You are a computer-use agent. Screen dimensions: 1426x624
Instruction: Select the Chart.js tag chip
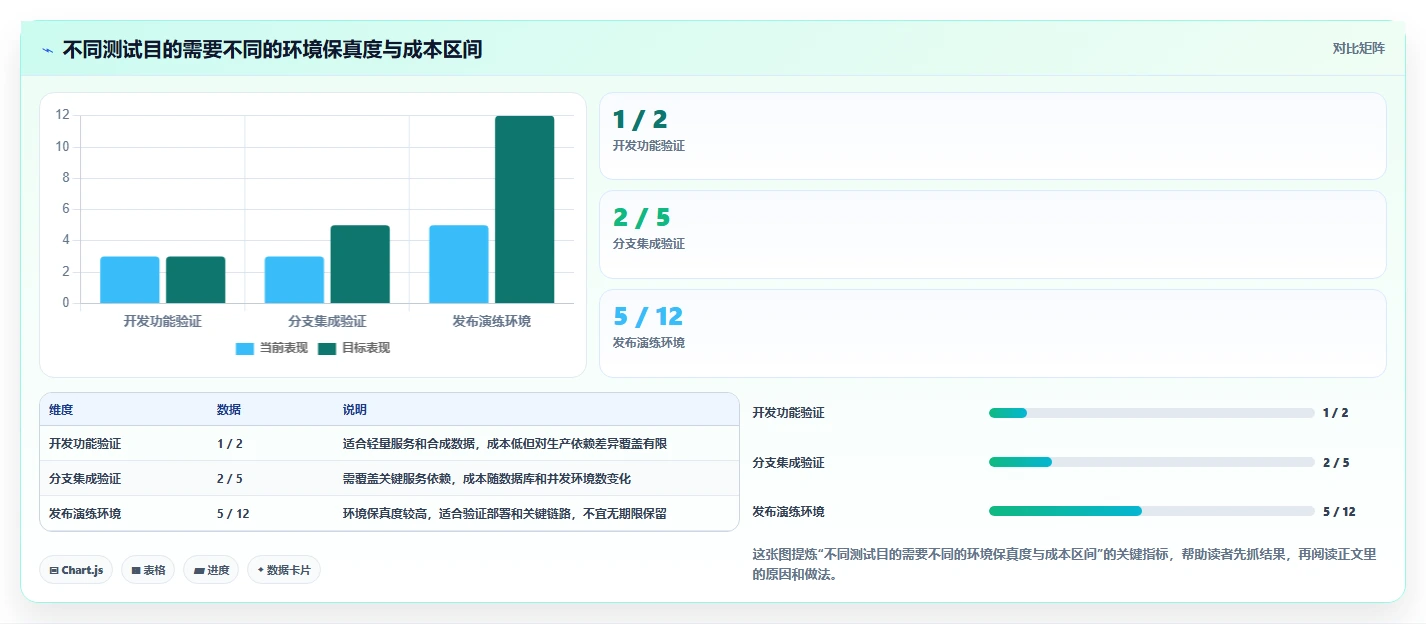pyautogui.click(x=76, y=570)
